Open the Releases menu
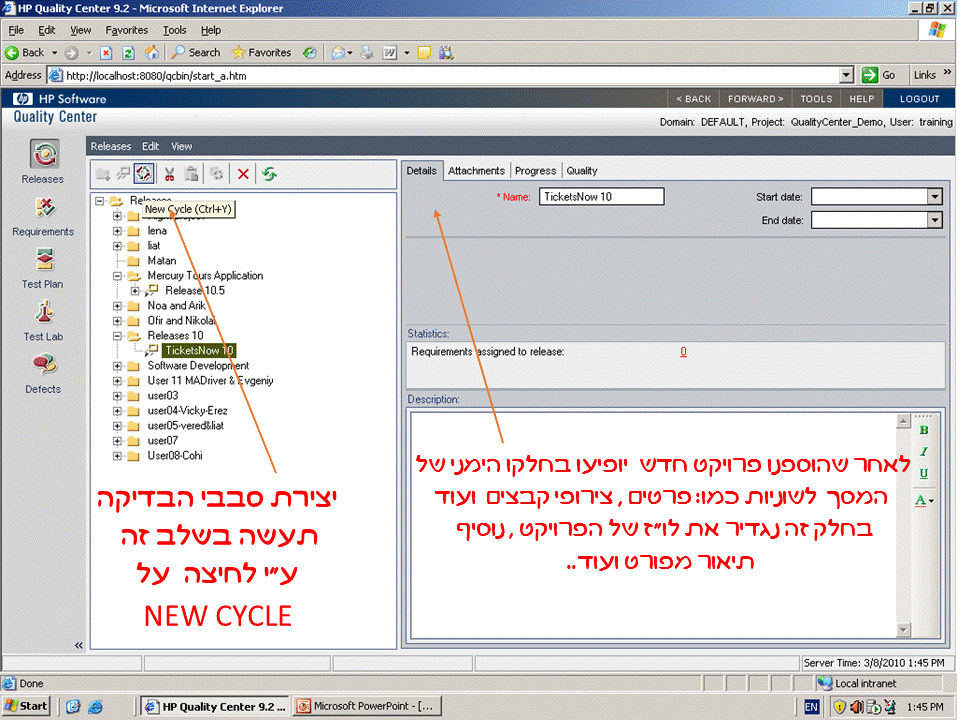 click(111, 146)
